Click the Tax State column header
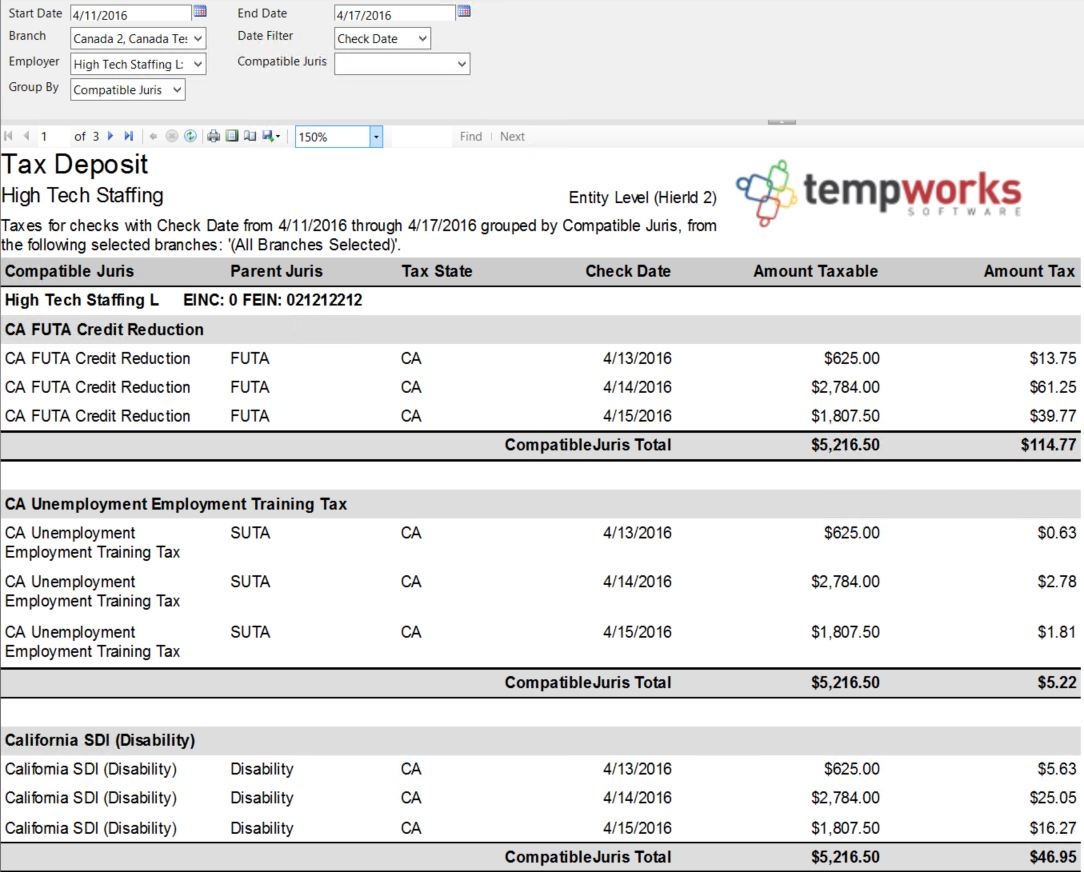1084x872 pixels. click(437, 271)
